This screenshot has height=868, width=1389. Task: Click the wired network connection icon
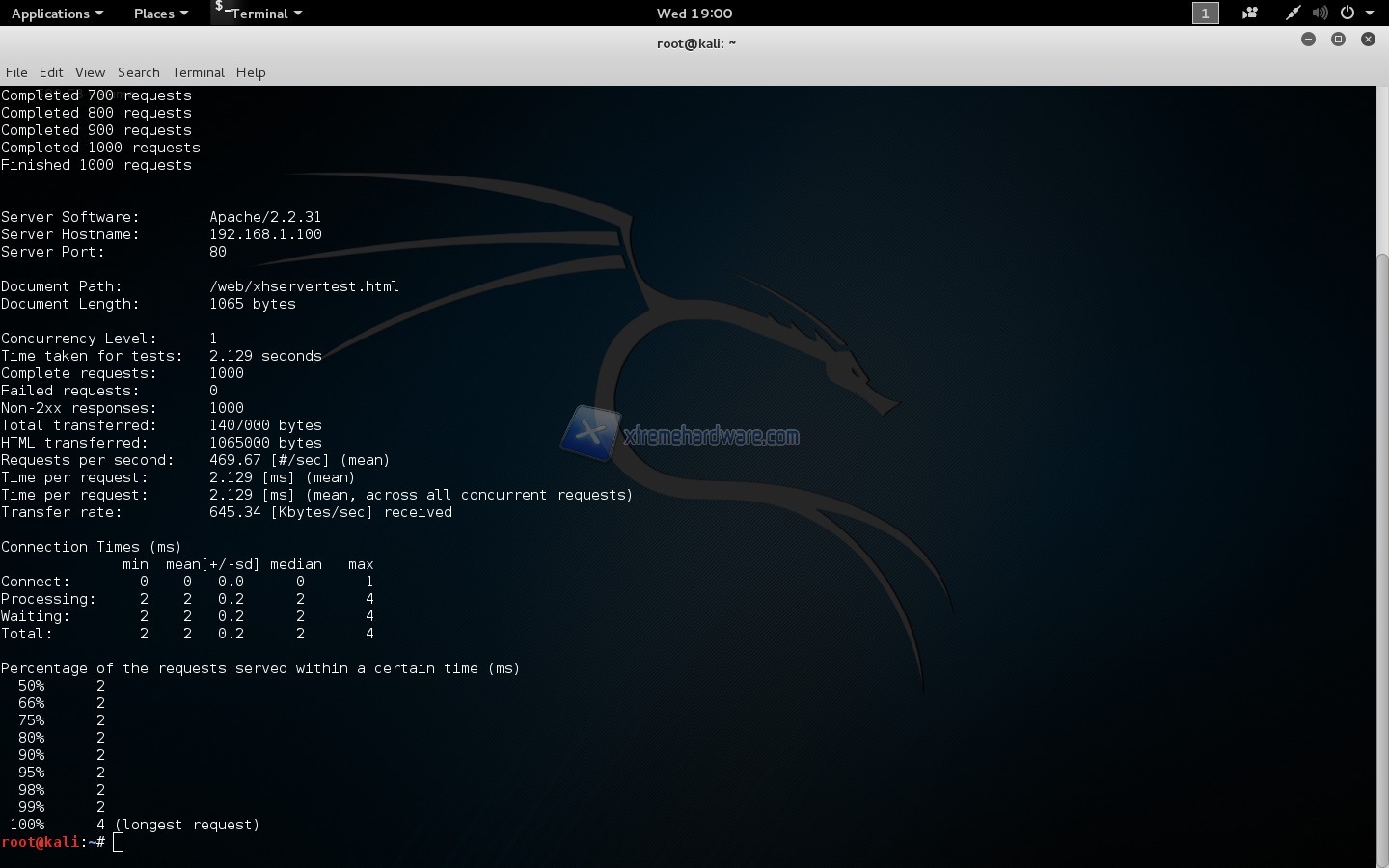1293,14
